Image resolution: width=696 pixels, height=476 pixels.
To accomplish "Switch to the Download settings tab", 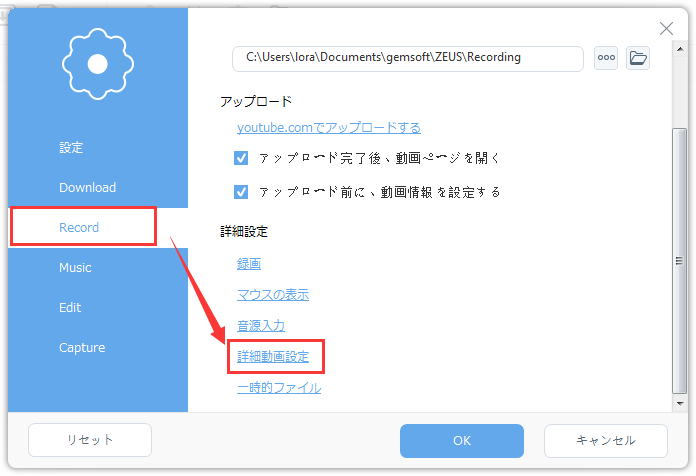I will pos(87,187).
